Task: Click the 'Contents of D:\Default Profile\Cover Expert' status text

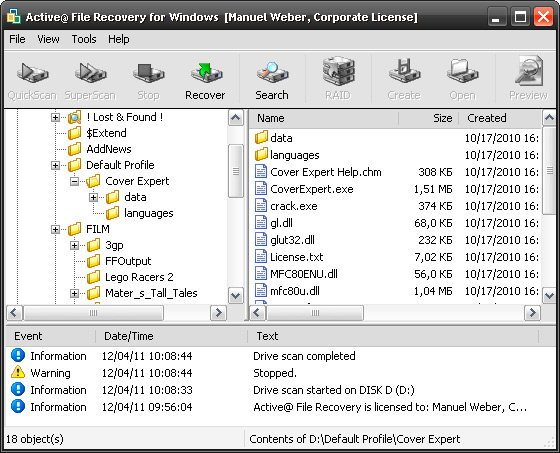Action: tap(355, 439)
